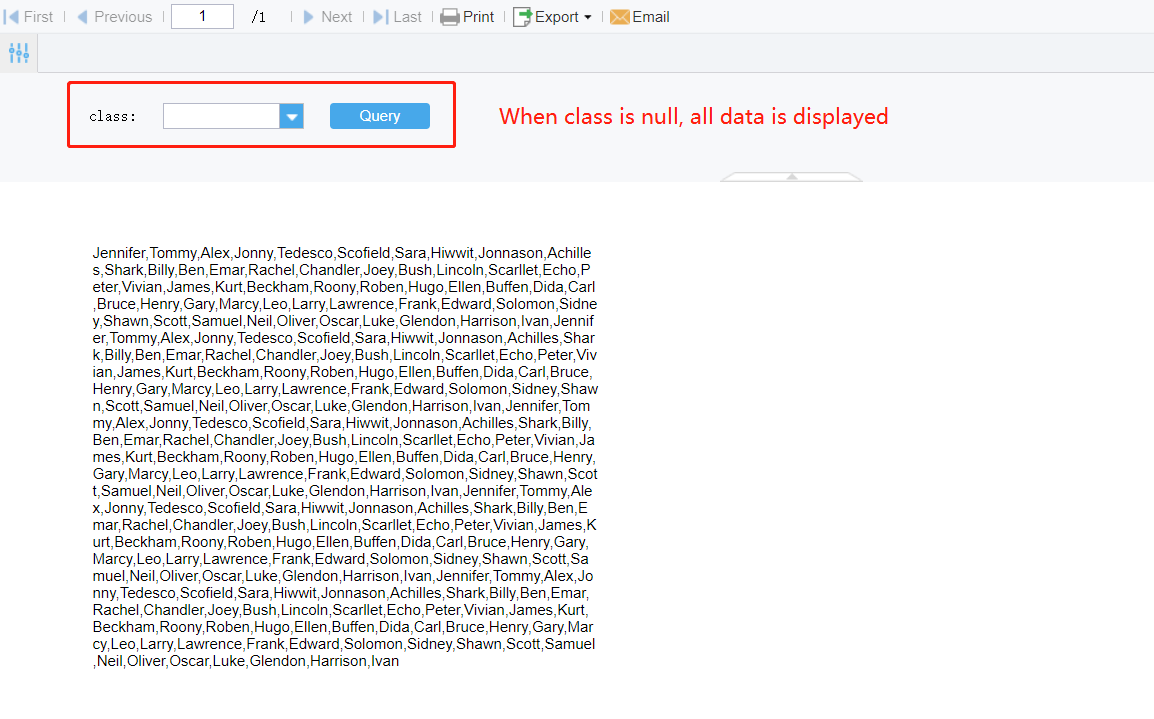
Task: Collapse the parameter panel with the arrow handle
Action: pos(790,176)
